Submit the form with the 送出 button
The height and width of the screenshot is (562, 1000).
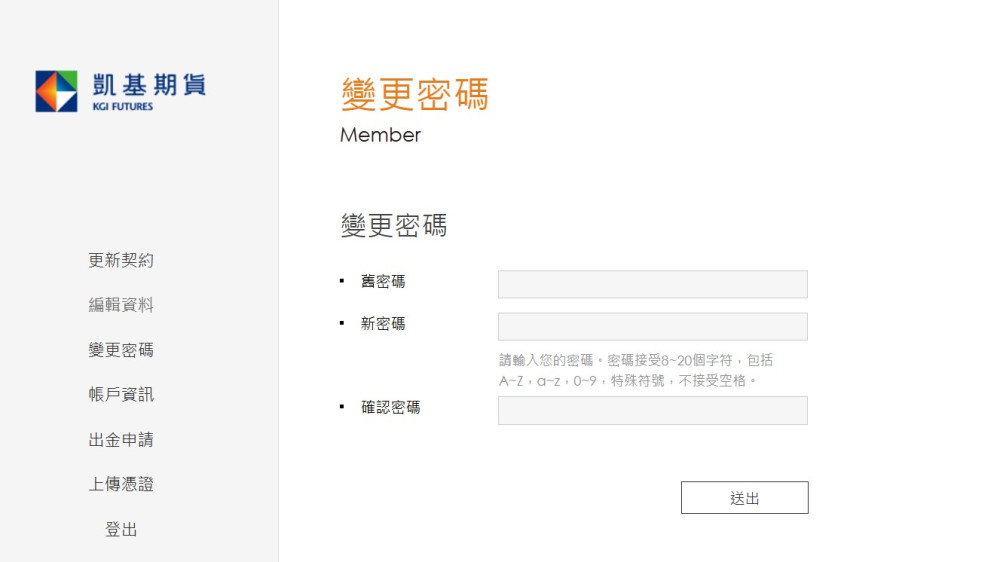pyautogui.click(x=744, y=498)
